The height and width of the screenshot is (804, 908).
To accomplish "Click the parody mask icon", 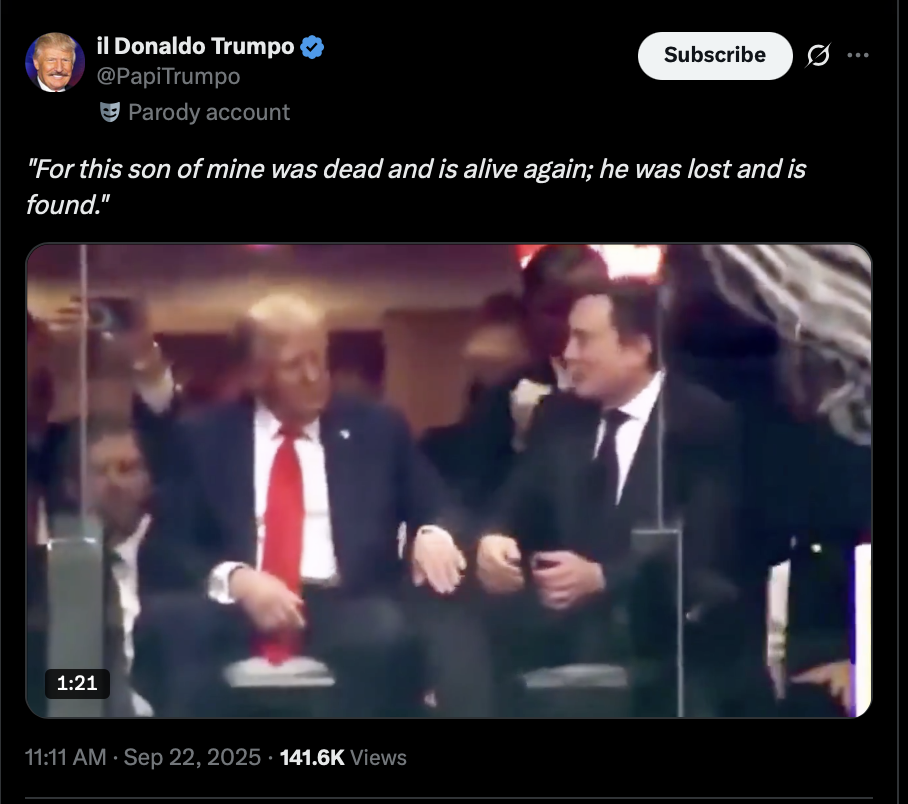I will click(109, 112).
